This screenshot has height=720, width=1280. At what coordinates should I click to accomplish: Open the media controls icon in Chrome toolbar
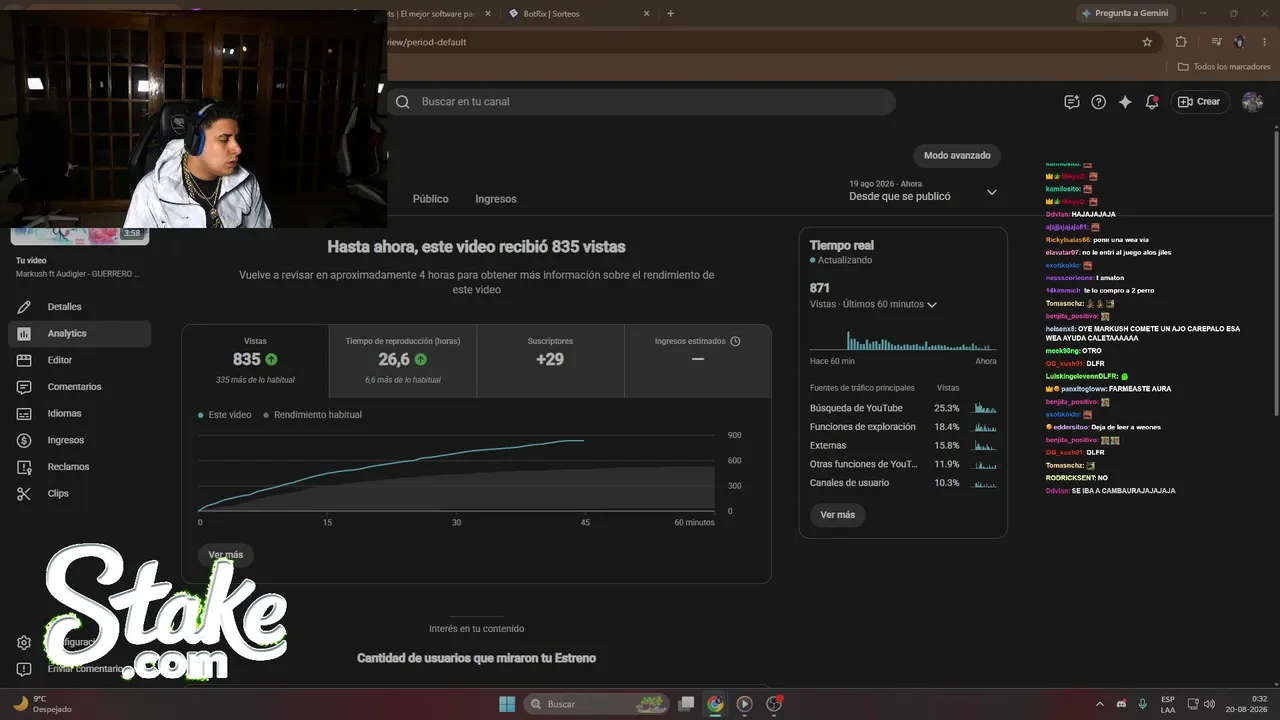(1216, 42)
